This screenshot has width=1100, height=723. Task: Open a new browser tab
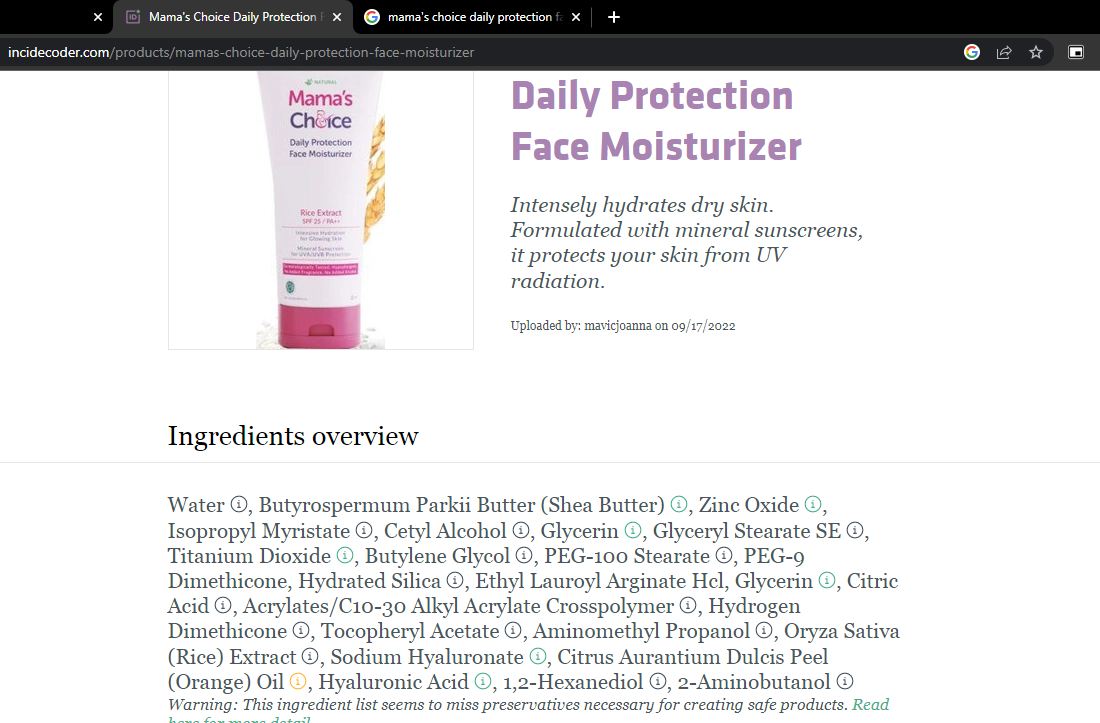tap(613, 17)
